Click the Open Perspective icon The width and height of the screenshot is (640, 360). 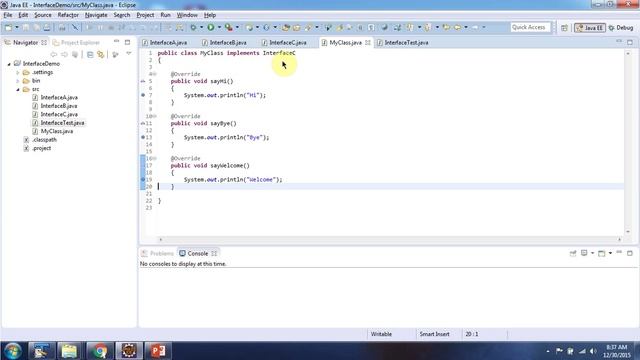pos(564,28)
